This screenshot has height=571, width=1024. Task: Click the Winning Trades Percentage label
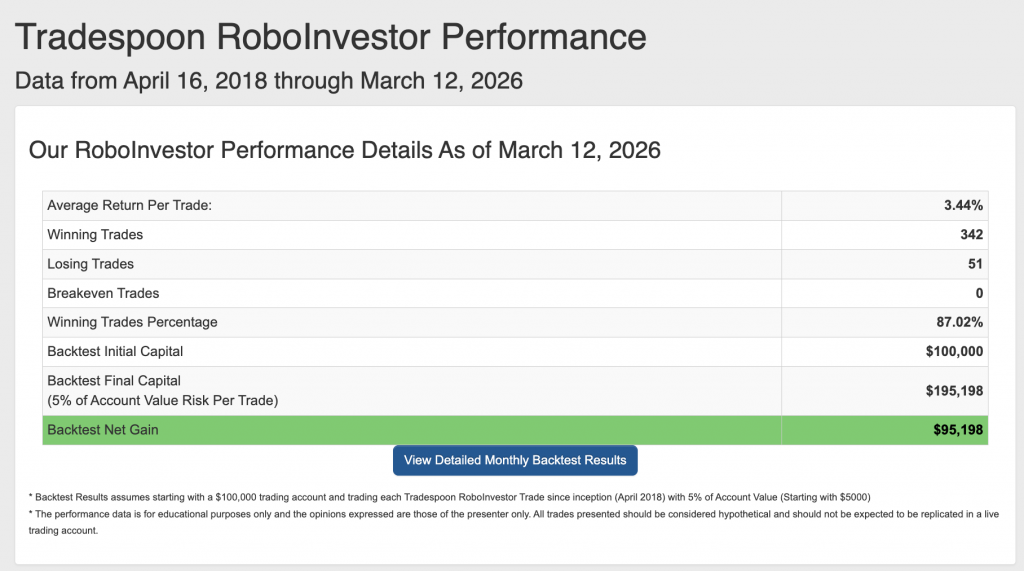[132, 322]
